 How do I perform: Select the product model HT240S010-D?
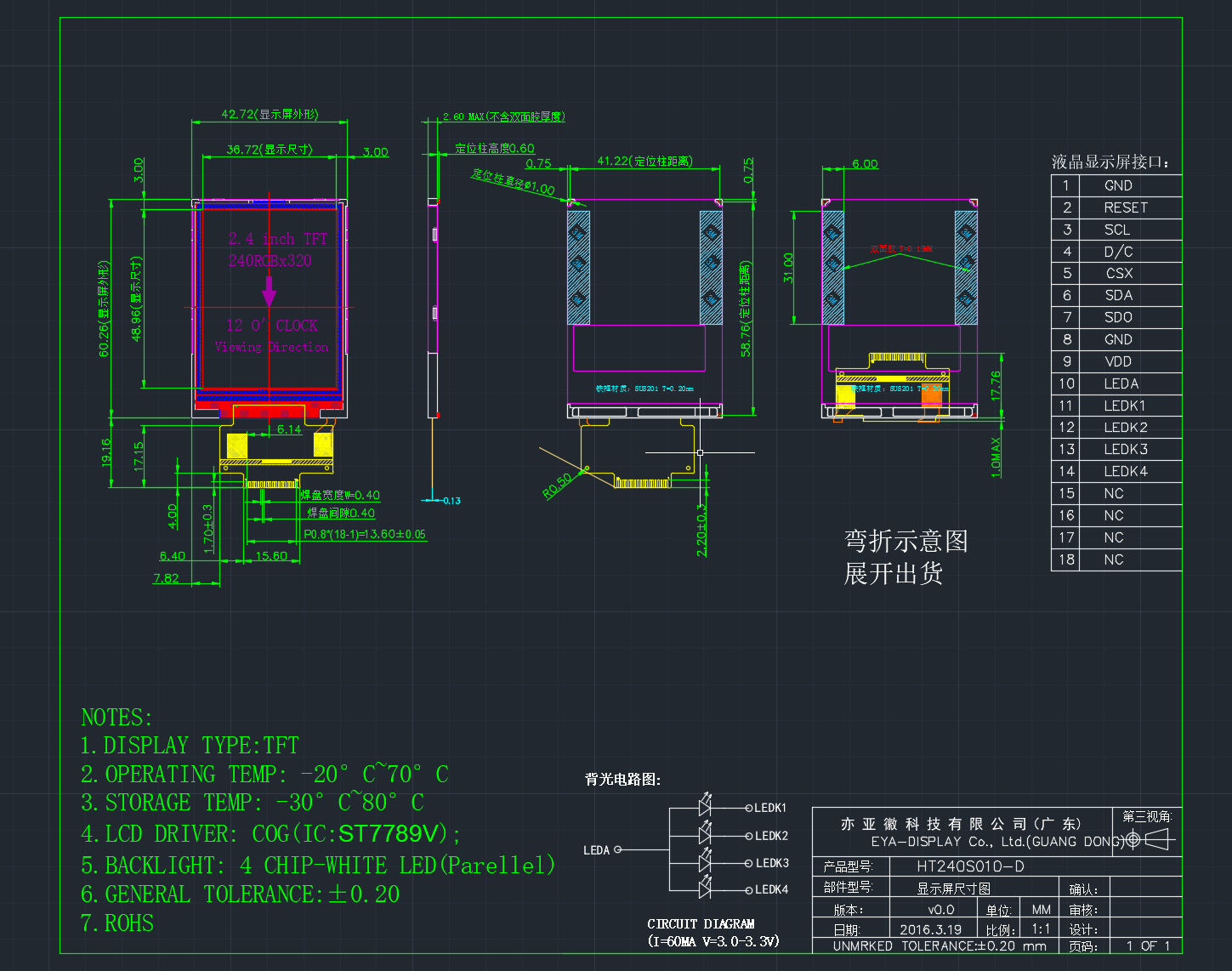[970, 866]
